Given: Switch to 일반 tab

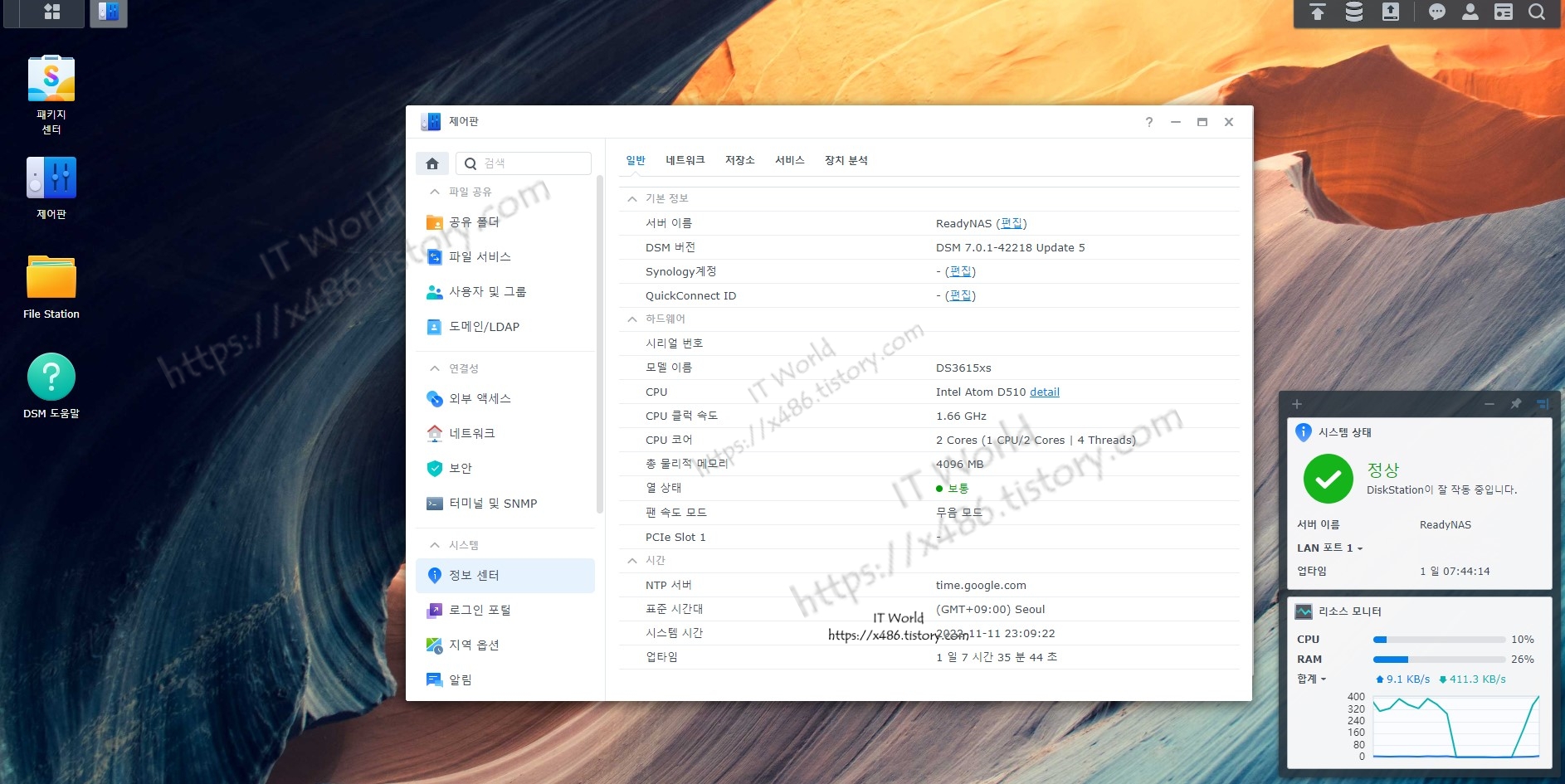Looking at the screenshot, I should coord(636,161).
